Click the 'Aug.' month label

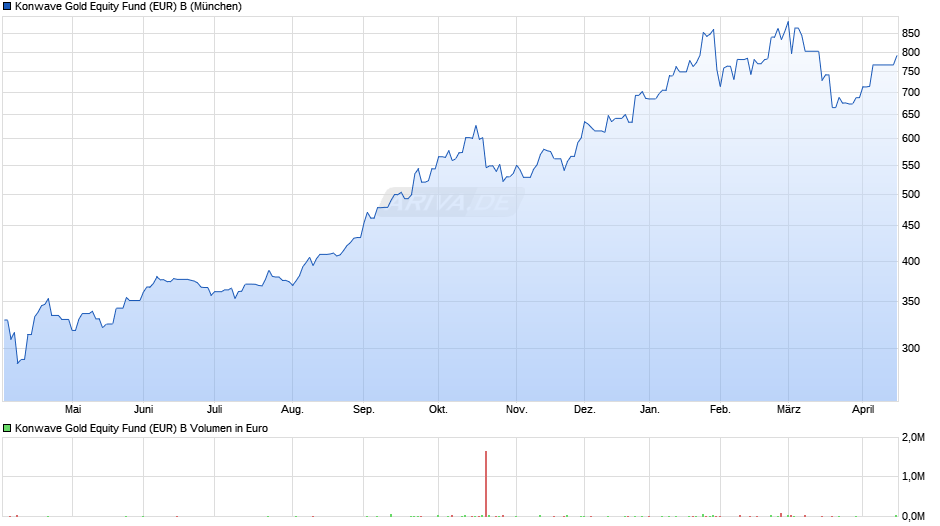point(292,409)
